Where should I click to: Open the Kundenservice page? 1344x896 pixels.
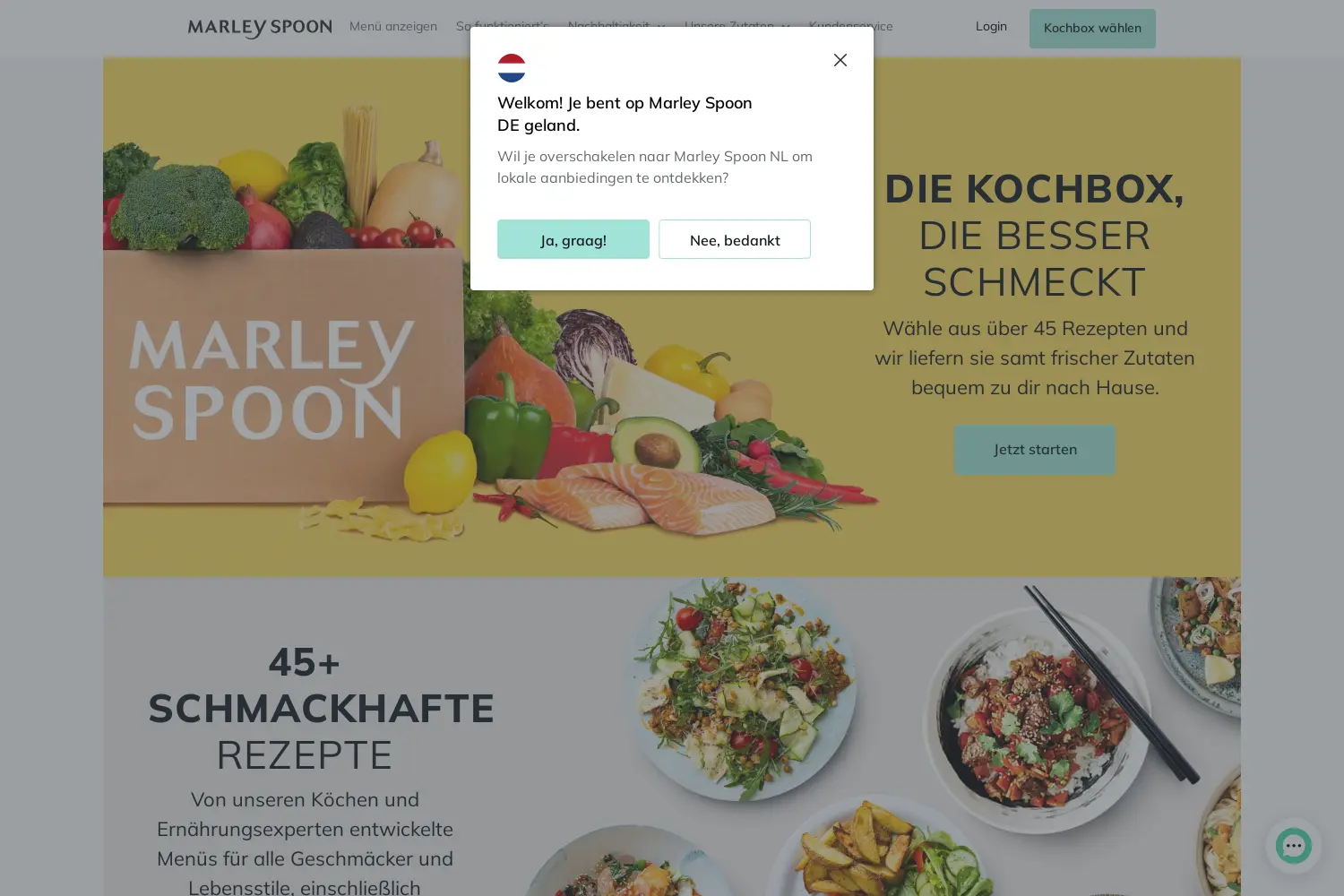[x=850, y=26]
